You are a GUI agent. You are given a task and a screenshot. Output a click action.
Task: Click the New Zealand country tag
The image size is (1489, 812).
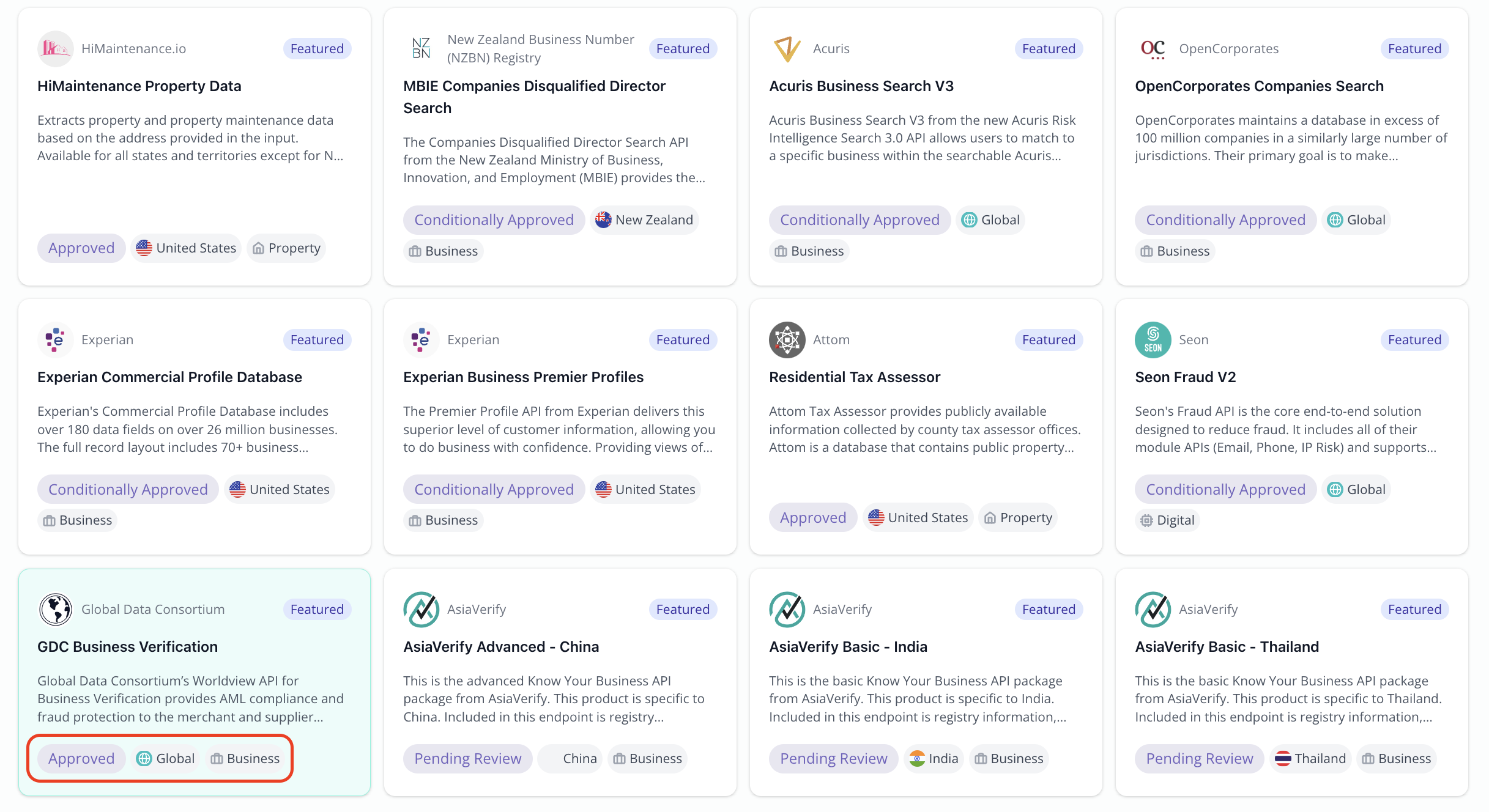click(x=645, y=220)
